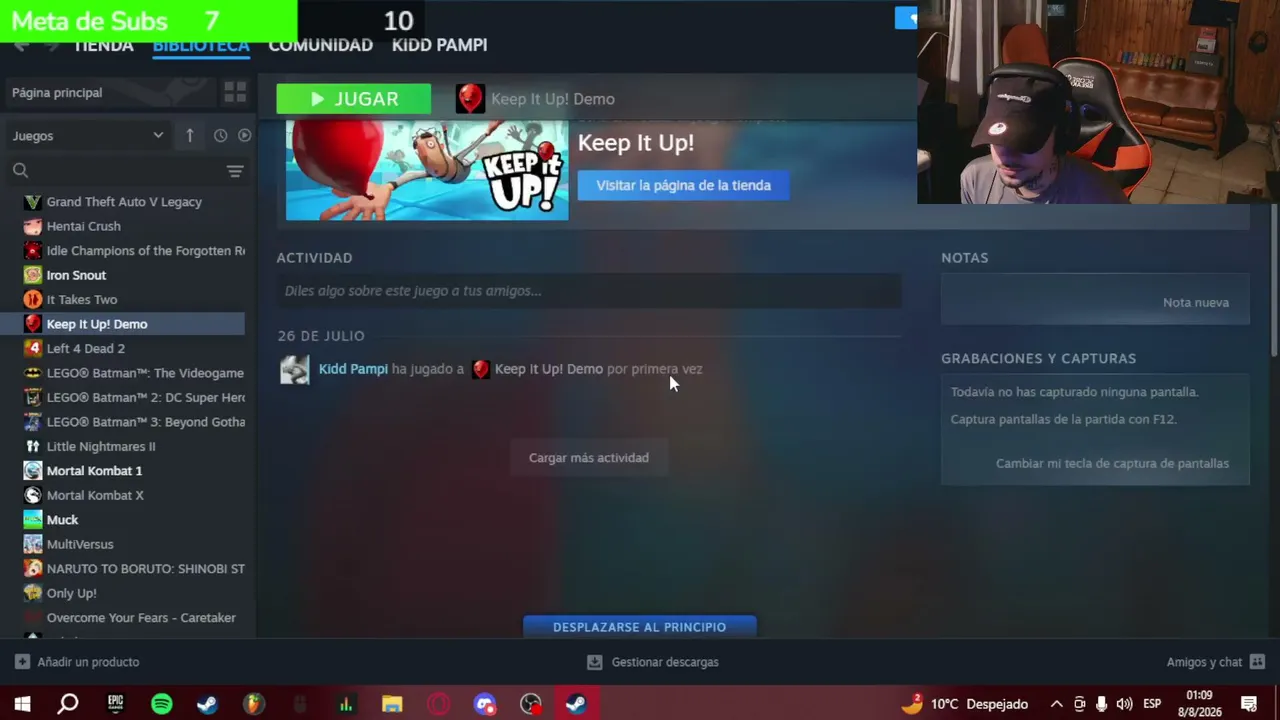Open Amigos y chat
This screenshot has height=720, width=1280.
pyautogui.click(x=1216, y=662)
